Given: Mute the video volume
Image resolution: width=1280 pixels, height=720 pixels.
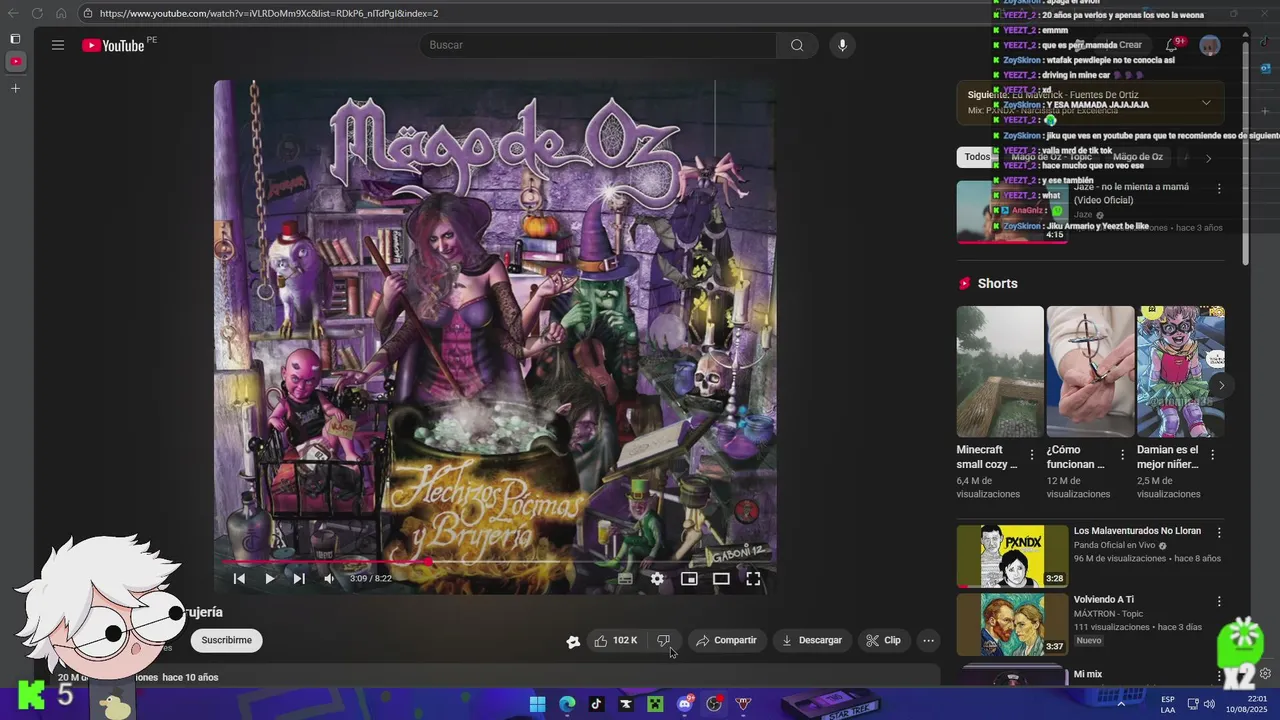Looking at the screenshot, I should coord(329,578).
